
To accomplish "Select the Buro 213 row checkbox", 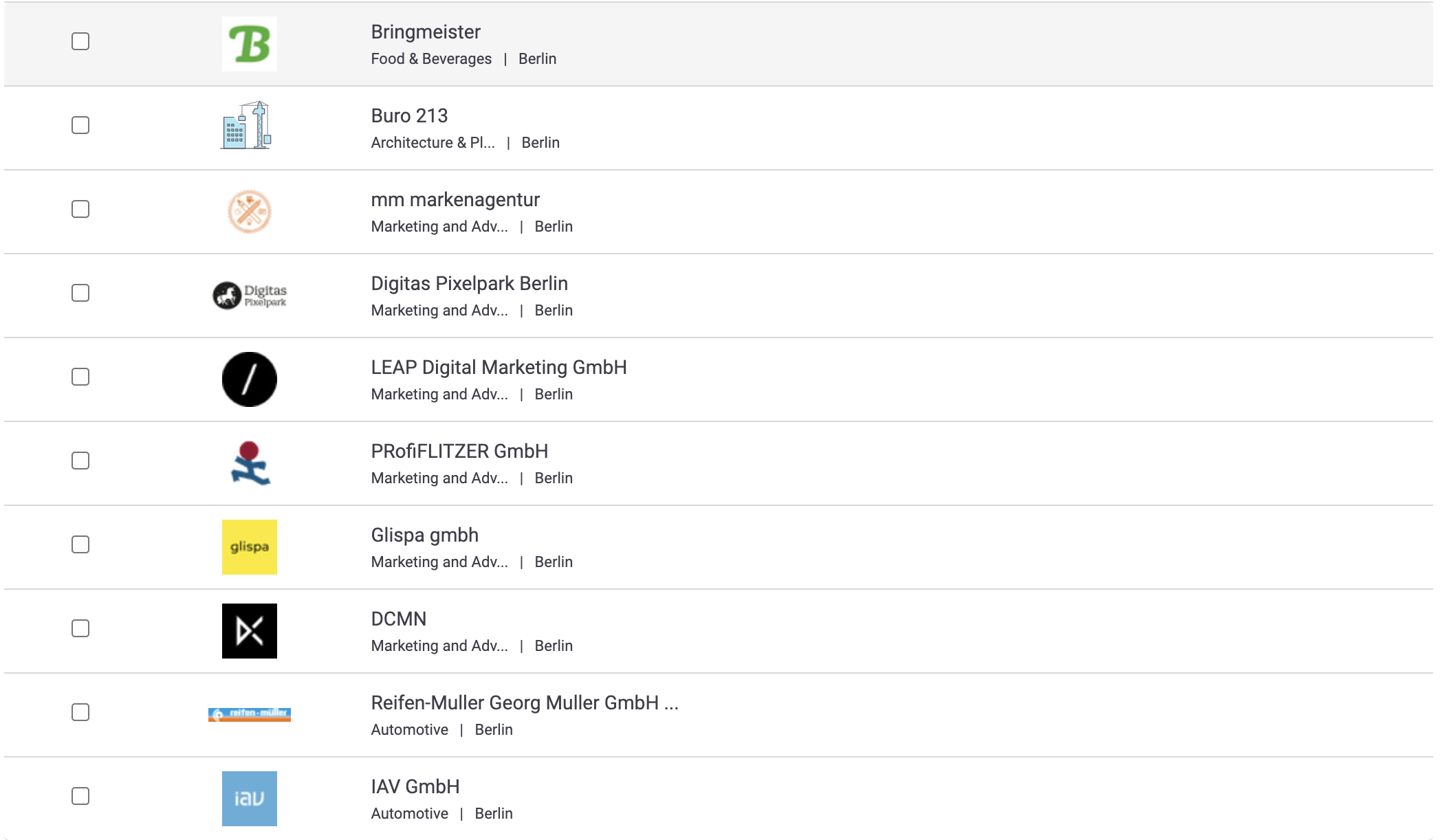I will pyautogui.click(x=80, y=125).
